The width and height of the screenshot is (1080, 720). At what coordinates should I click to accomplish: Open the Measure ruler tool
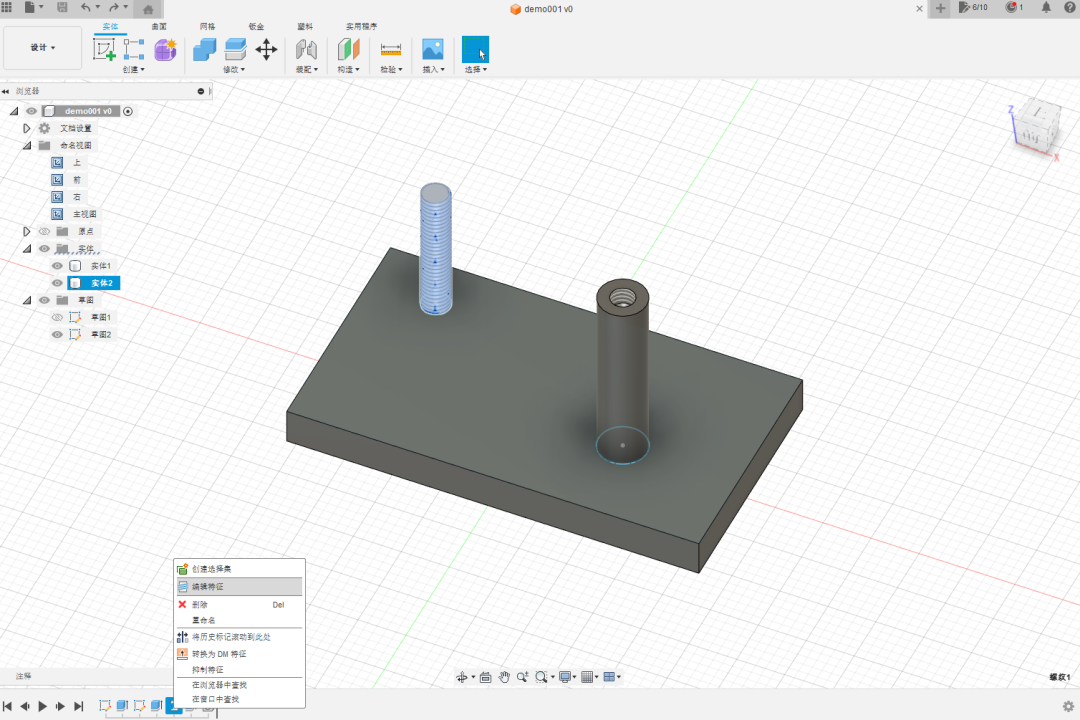click(391, 50)
